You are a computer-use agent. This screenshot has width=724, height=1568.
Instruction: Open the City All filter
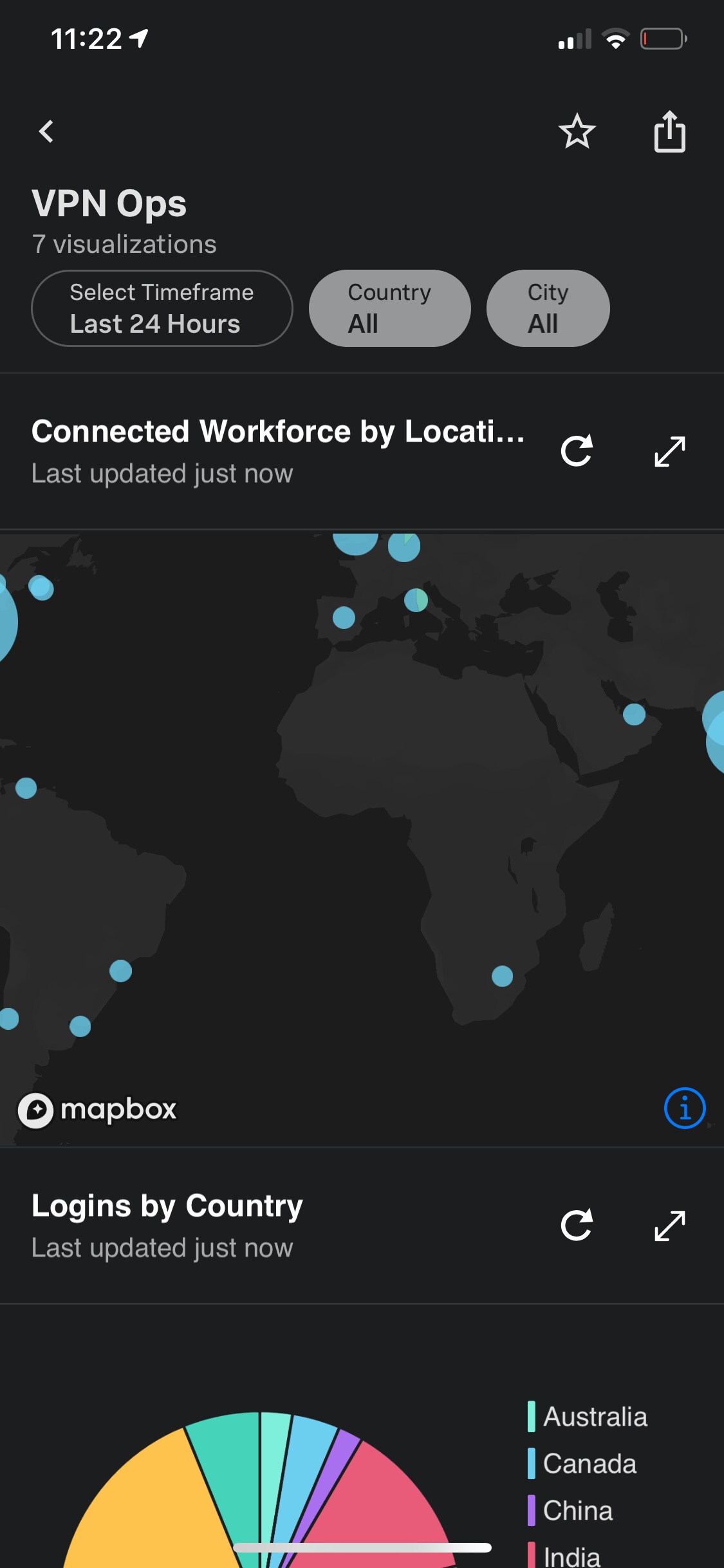[548, 308]
